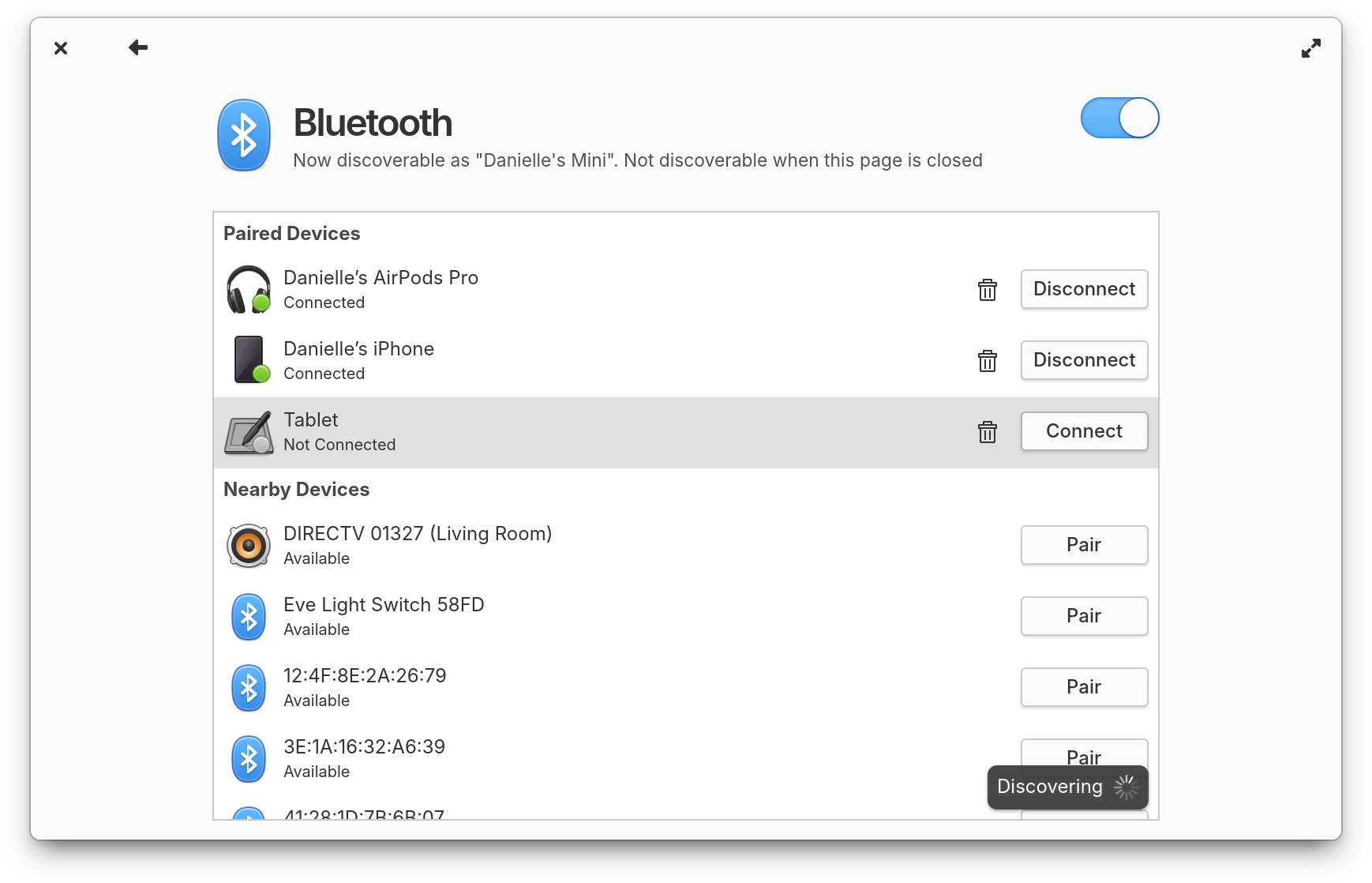This screenshot has height=883, width=1372.
Task: Close the Bluetooth settings window
Action: coord(61,48)
